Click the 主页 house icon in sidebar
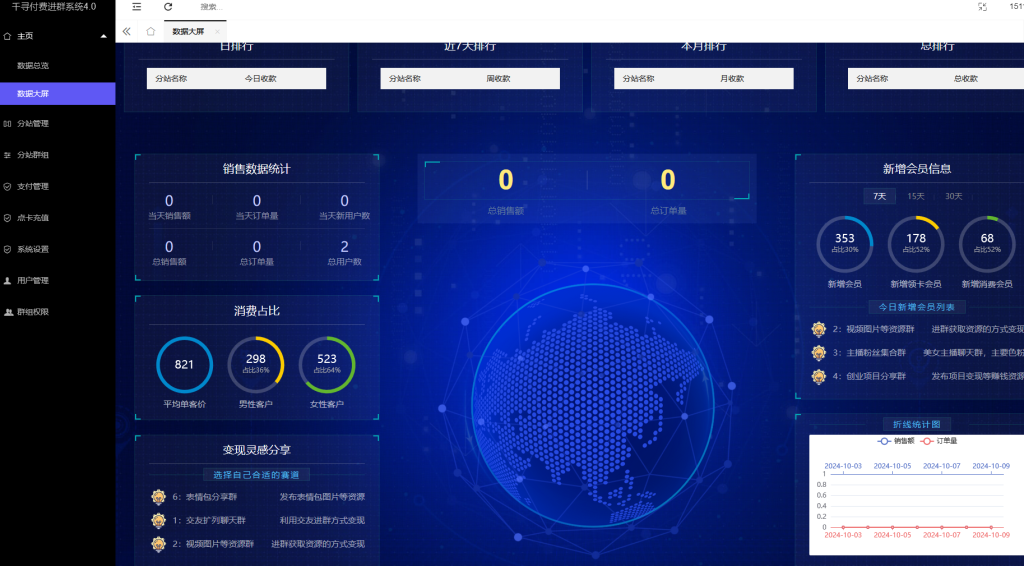Screen dimensions: 1024x566 7,36
